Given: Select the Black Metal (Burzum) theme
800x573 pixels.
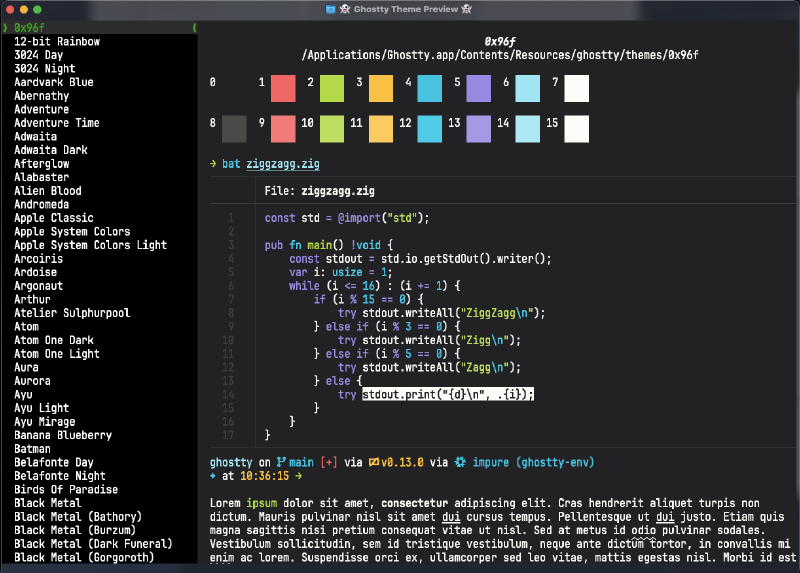Looking at the screenshot, I should (75, 530).
